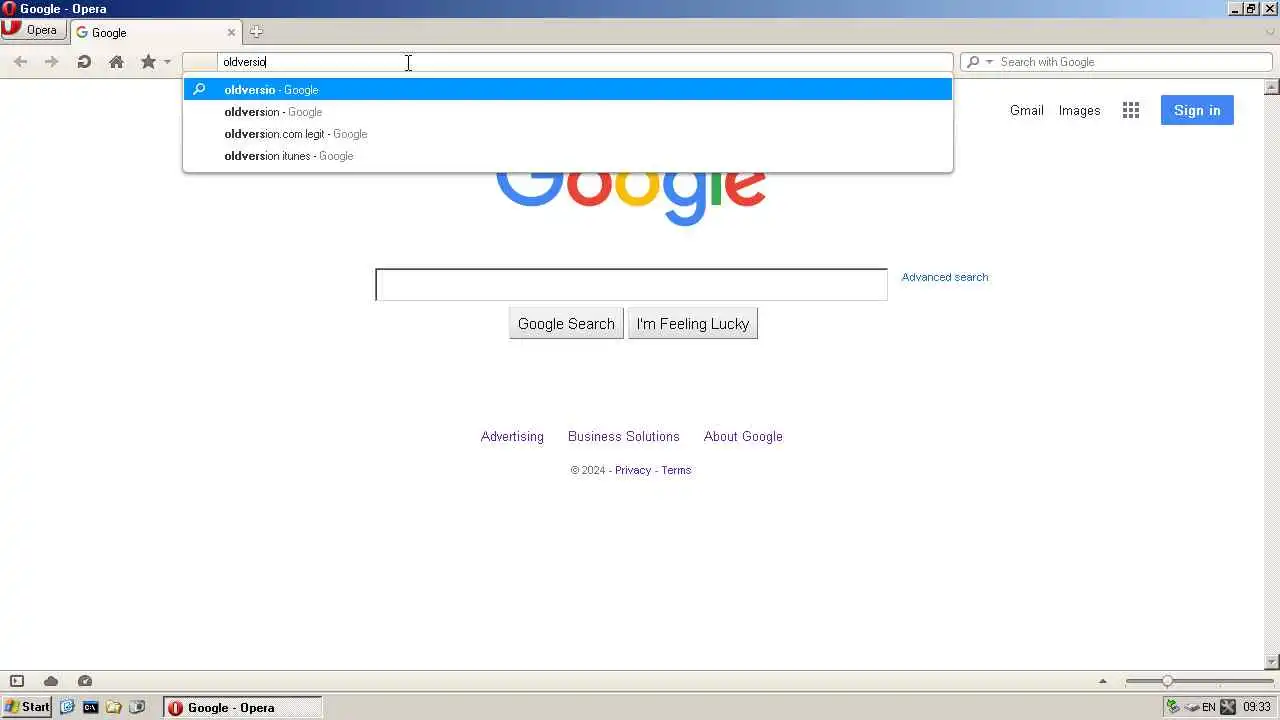Image resolution: width=1280 pixels, height=720 pixels.
Task: Open the search engine selector dropdown
Action: coord(979,62)
